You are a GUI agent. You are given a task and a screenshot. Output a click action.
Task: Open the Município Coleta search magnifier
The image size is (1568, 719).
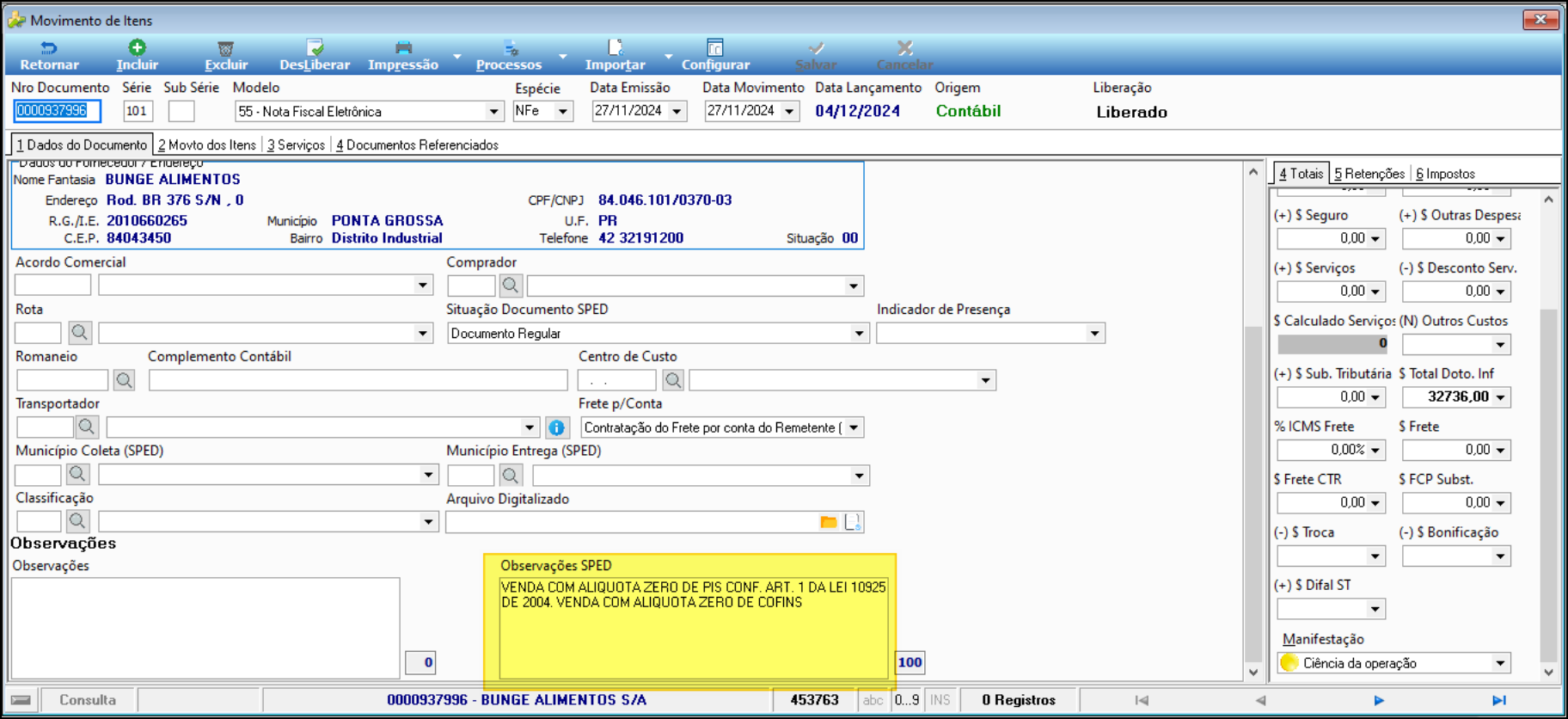click(77, 473)
